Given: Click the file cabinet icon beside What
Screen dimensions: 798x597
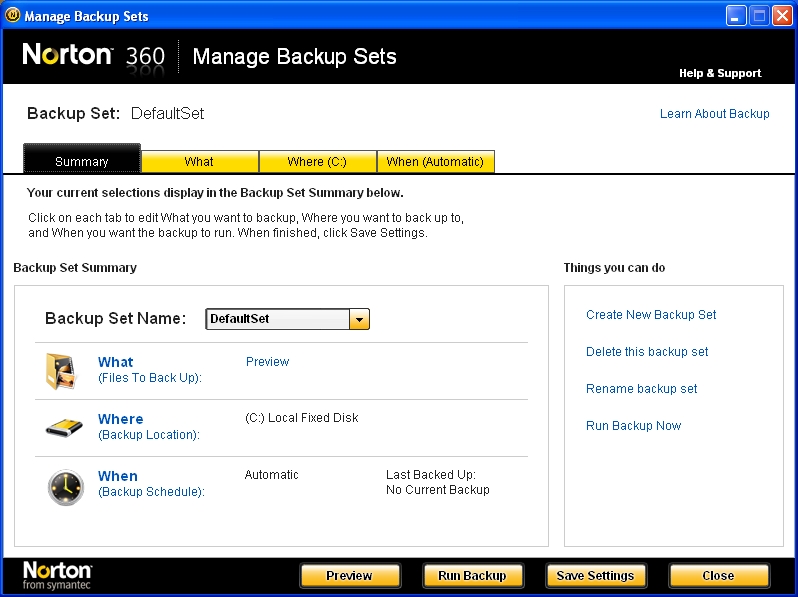Looking at the screenshot, I should tap(61, 371).
